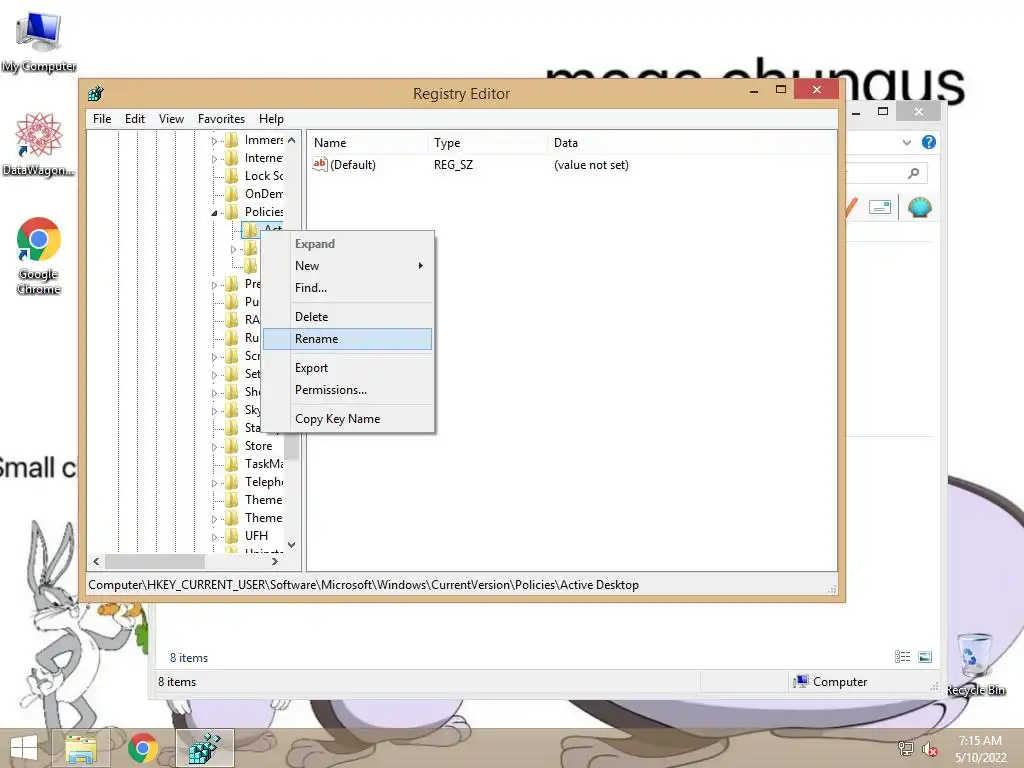This screenshot has width=1024, height=768.
Task: Select the Store key in the tree
Action: tap(259, 446)
